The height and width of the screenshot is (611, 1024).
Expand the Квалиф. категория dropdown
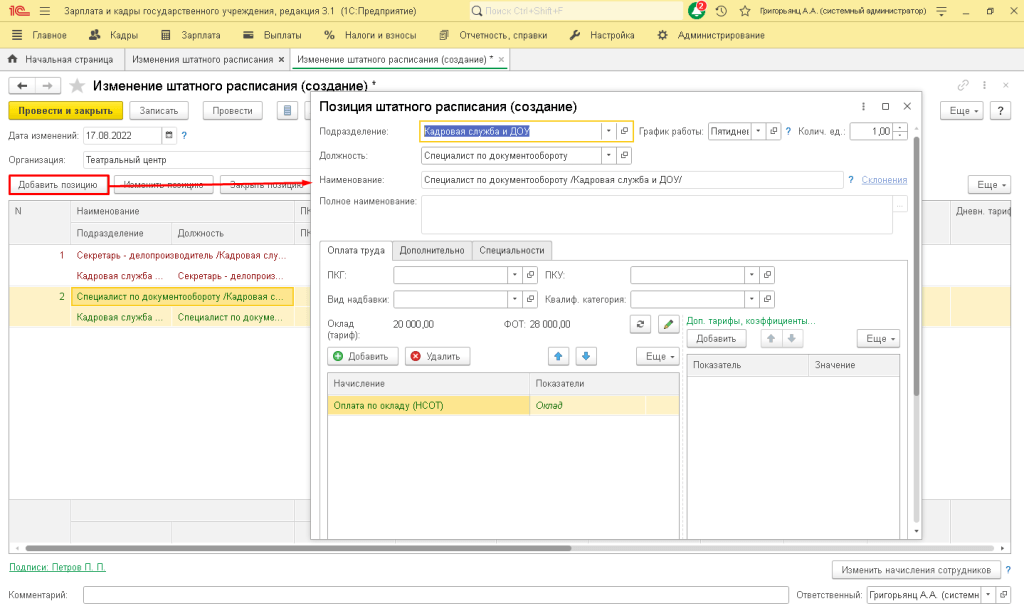[x=752, y=299]
